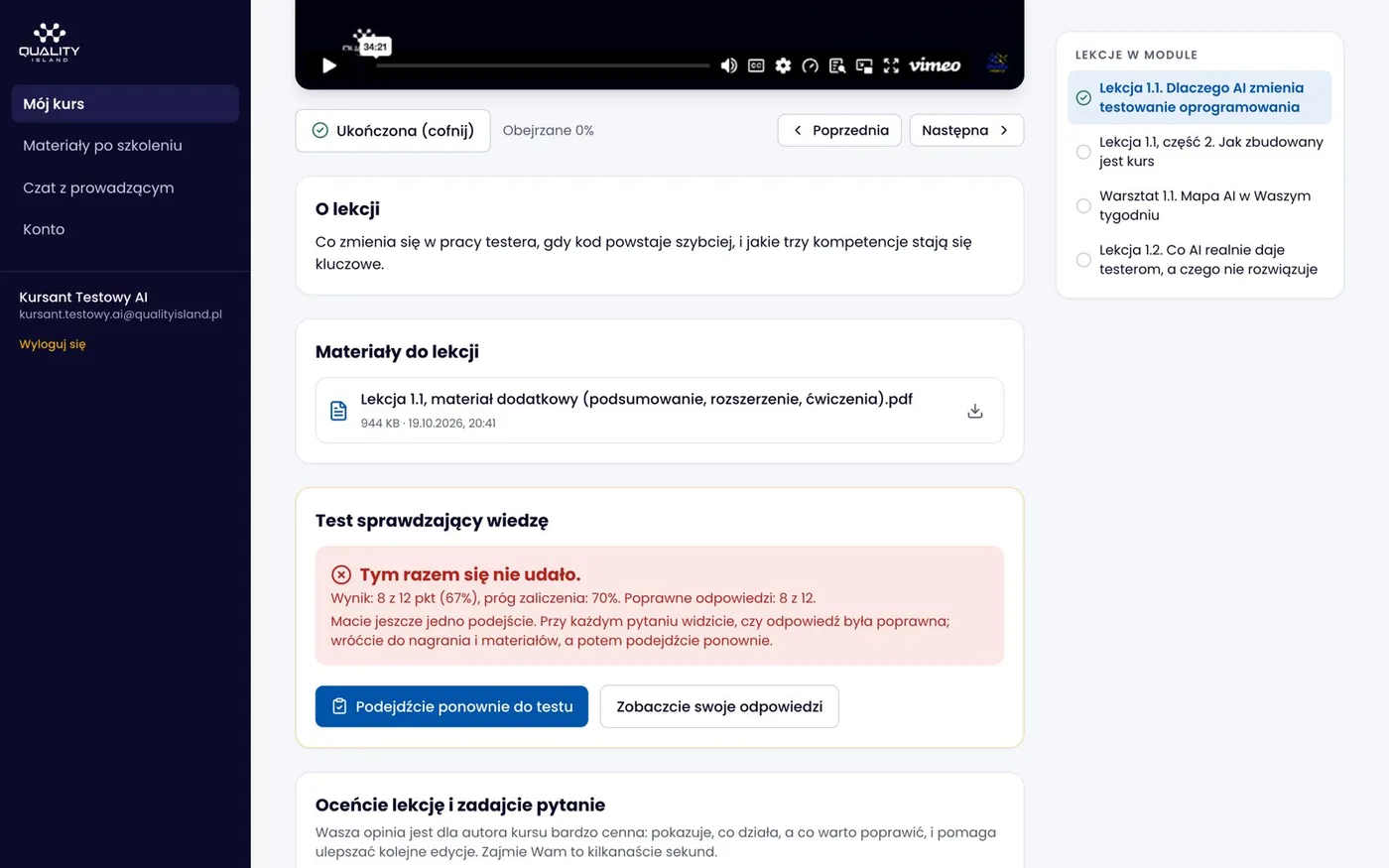Click status circle beside Warsztat 1.1

pyautogui.click(x=1083, y=205)
